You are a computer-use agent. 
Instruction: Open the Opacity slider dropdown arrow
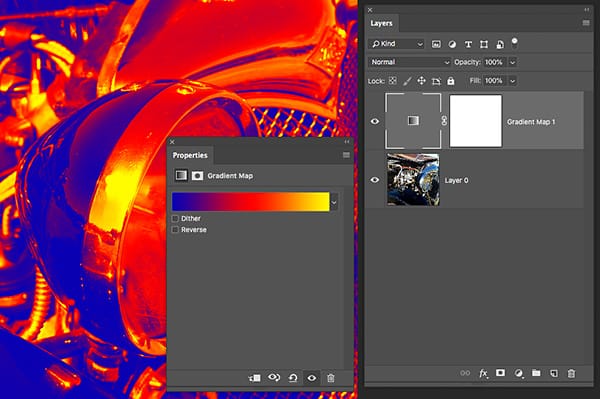click(x=513, y=62)
